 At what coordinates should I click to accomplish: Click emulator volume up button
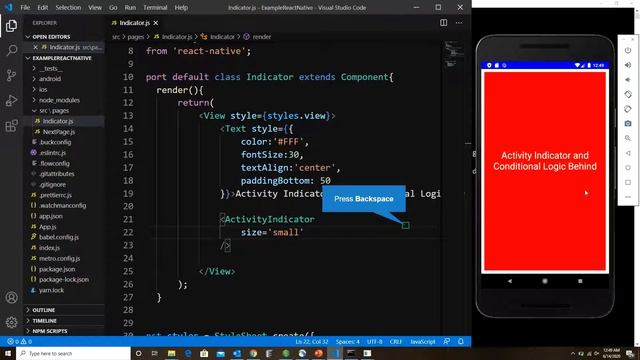click(628, 65)
